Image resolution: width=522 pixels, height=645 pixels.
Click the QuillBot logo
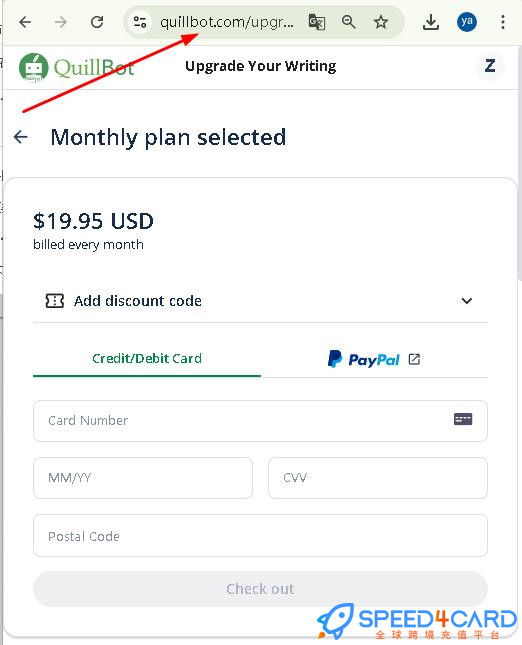pyautogui.click(x=77, y=67)
